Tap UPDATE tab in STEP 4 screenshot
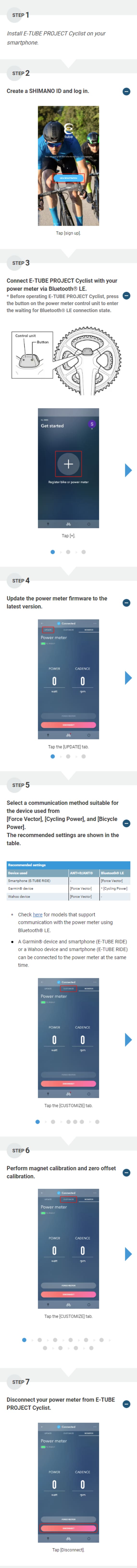Image resolution: width=137 pixels, height=1568 pixels. [x=48, y=630]
